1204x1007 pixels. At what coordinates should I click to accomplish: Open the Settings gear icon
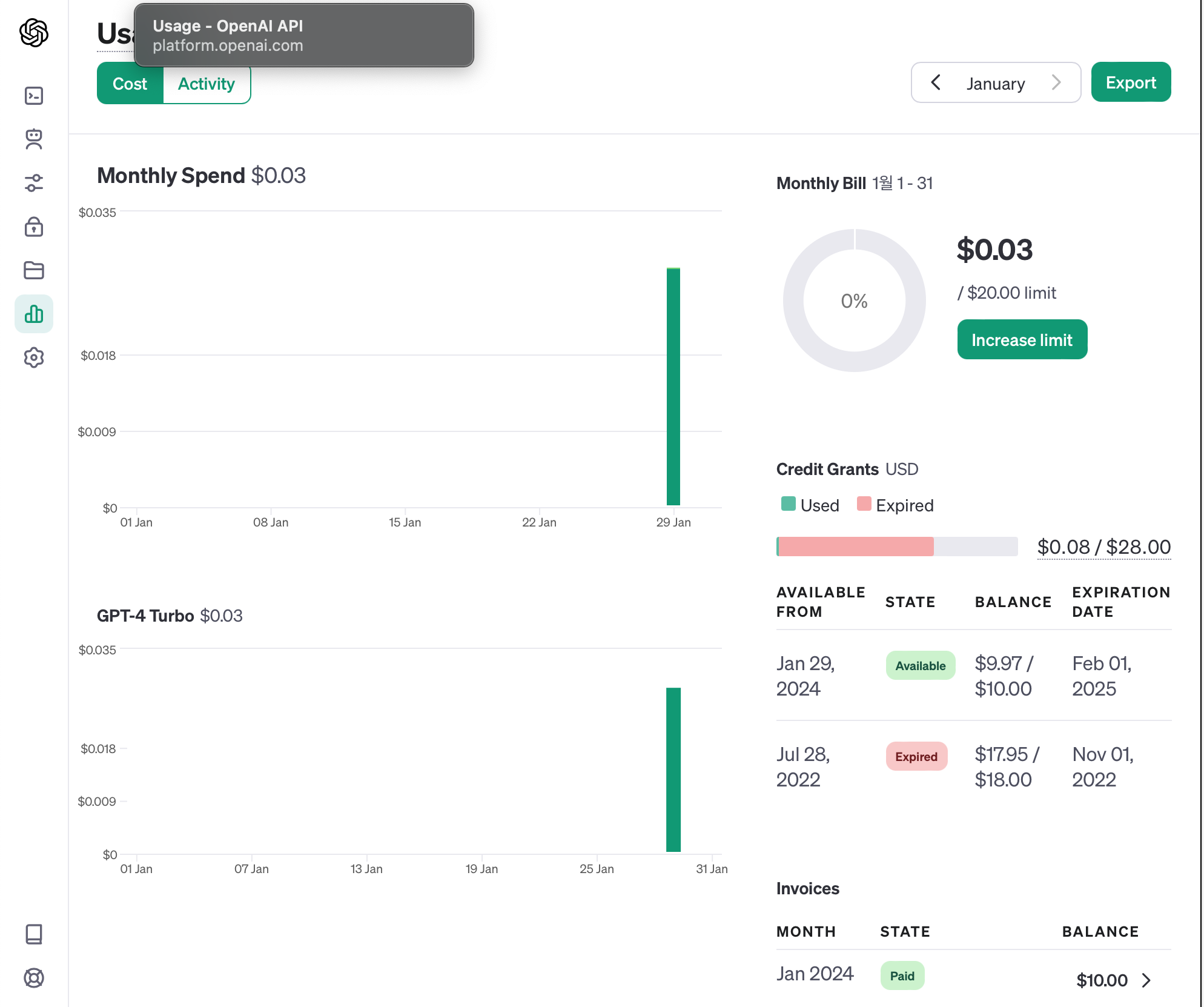[34, 357]
